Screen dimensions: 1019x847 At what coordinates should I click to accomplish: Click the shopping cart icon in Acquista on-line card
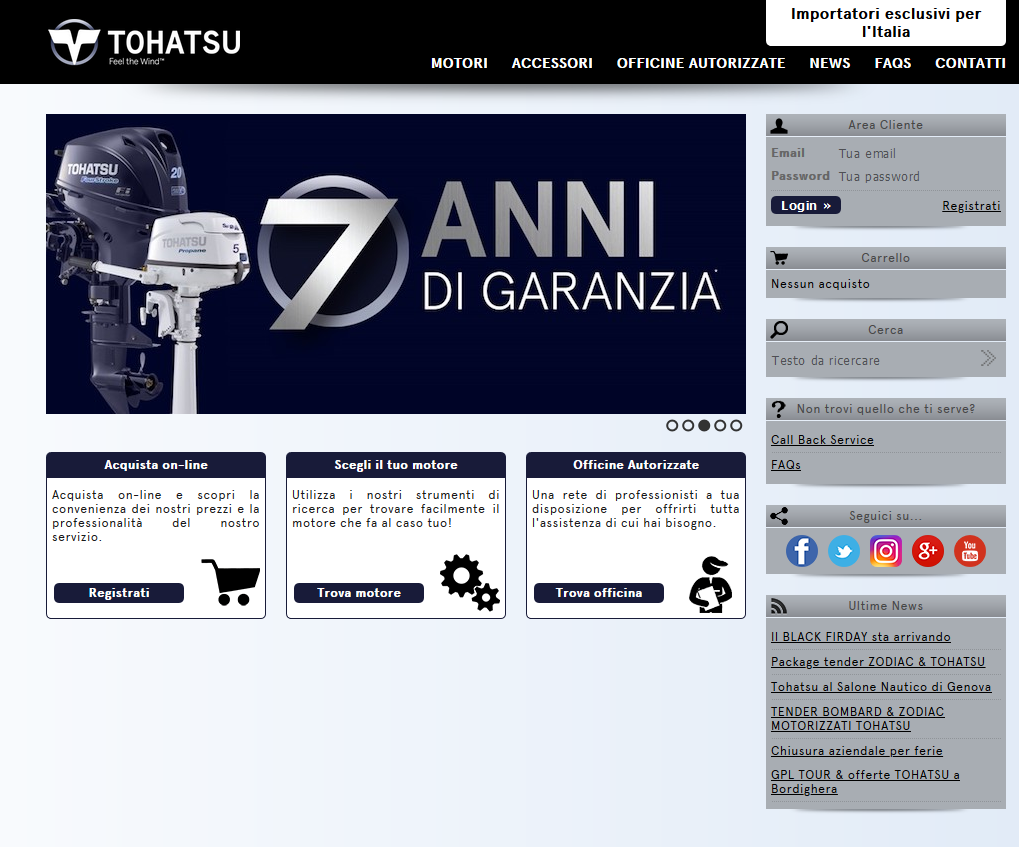coord(231,582)
